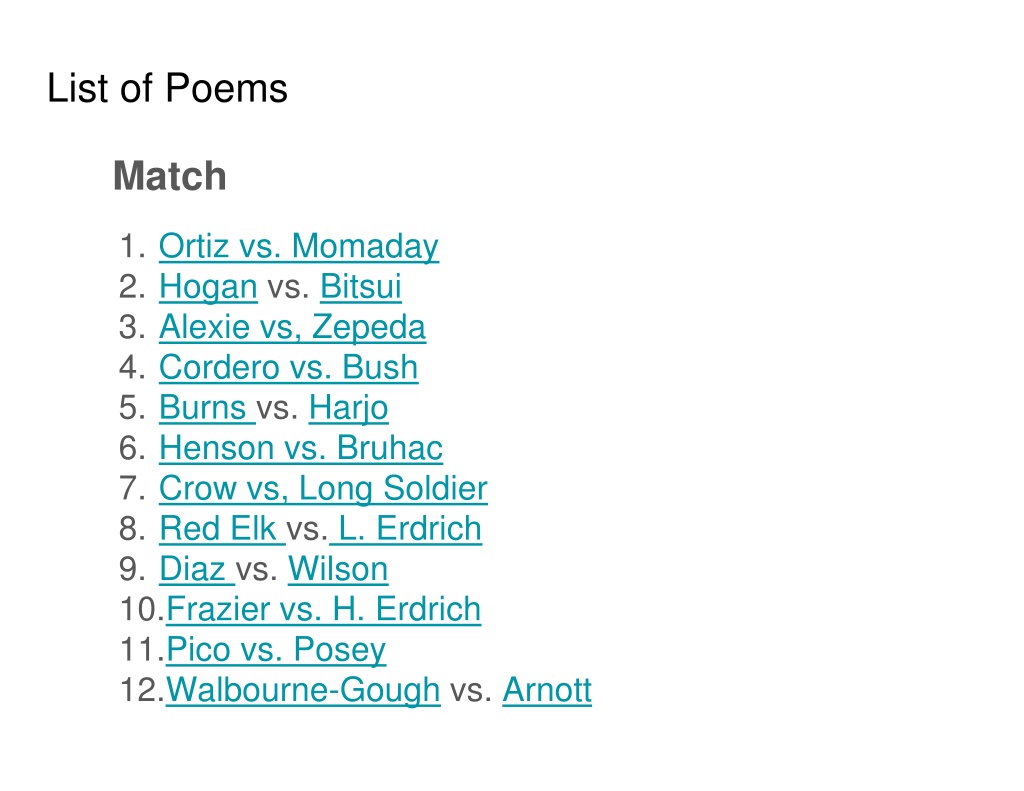The height and width of the screenshot is (791, 1024).
Task: Follow the Pico vs. Posey link
Action: tap(276, 650)
